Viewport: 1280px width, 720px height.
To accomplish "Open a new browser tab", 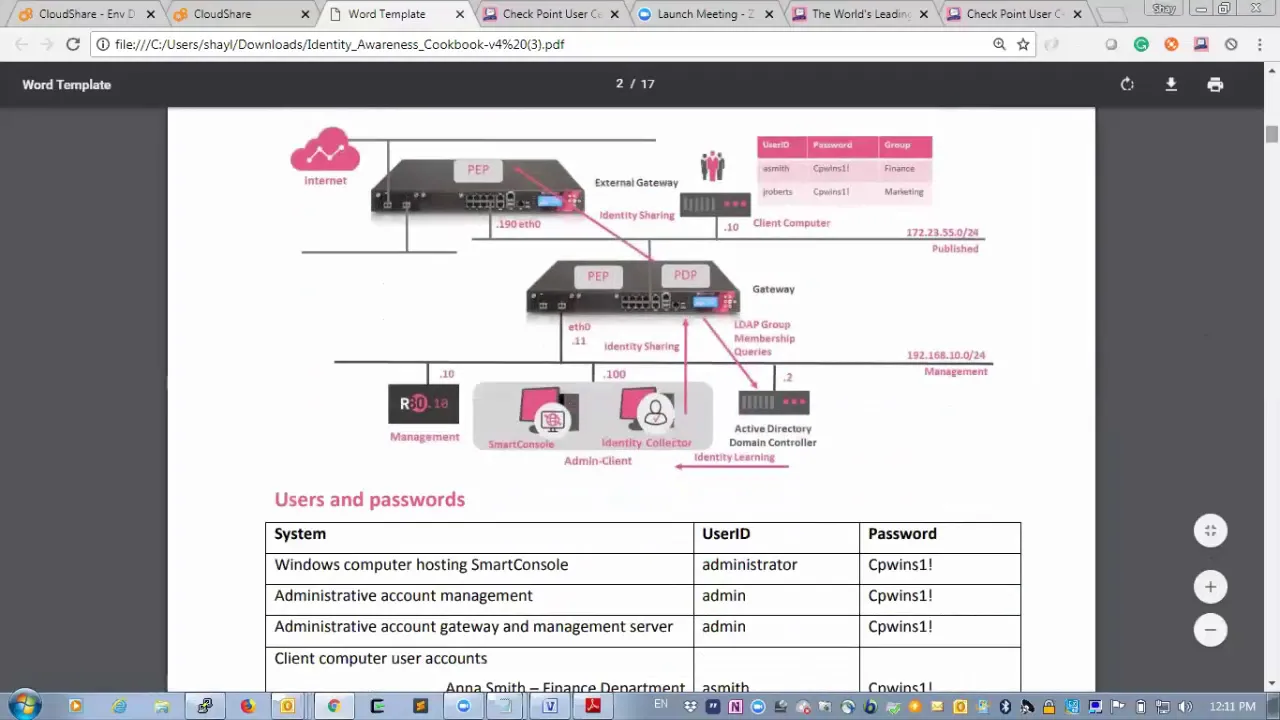I will pyautogui.click(x=1110, y=15).
